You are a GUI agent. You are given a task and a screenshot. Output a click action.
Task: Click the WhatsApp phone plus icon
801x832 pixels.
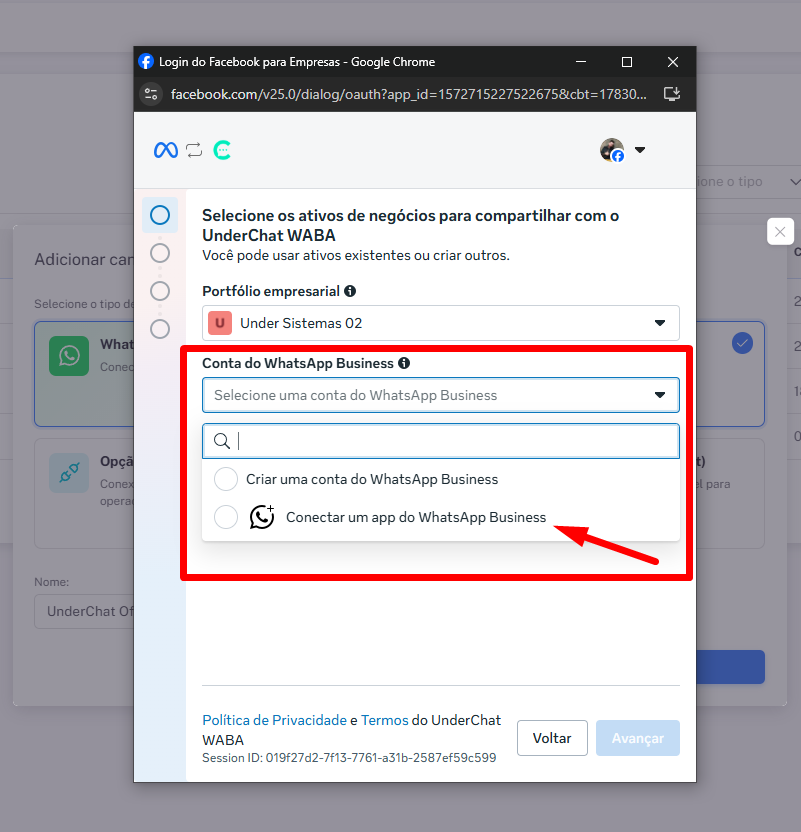[x=262, y=517]
